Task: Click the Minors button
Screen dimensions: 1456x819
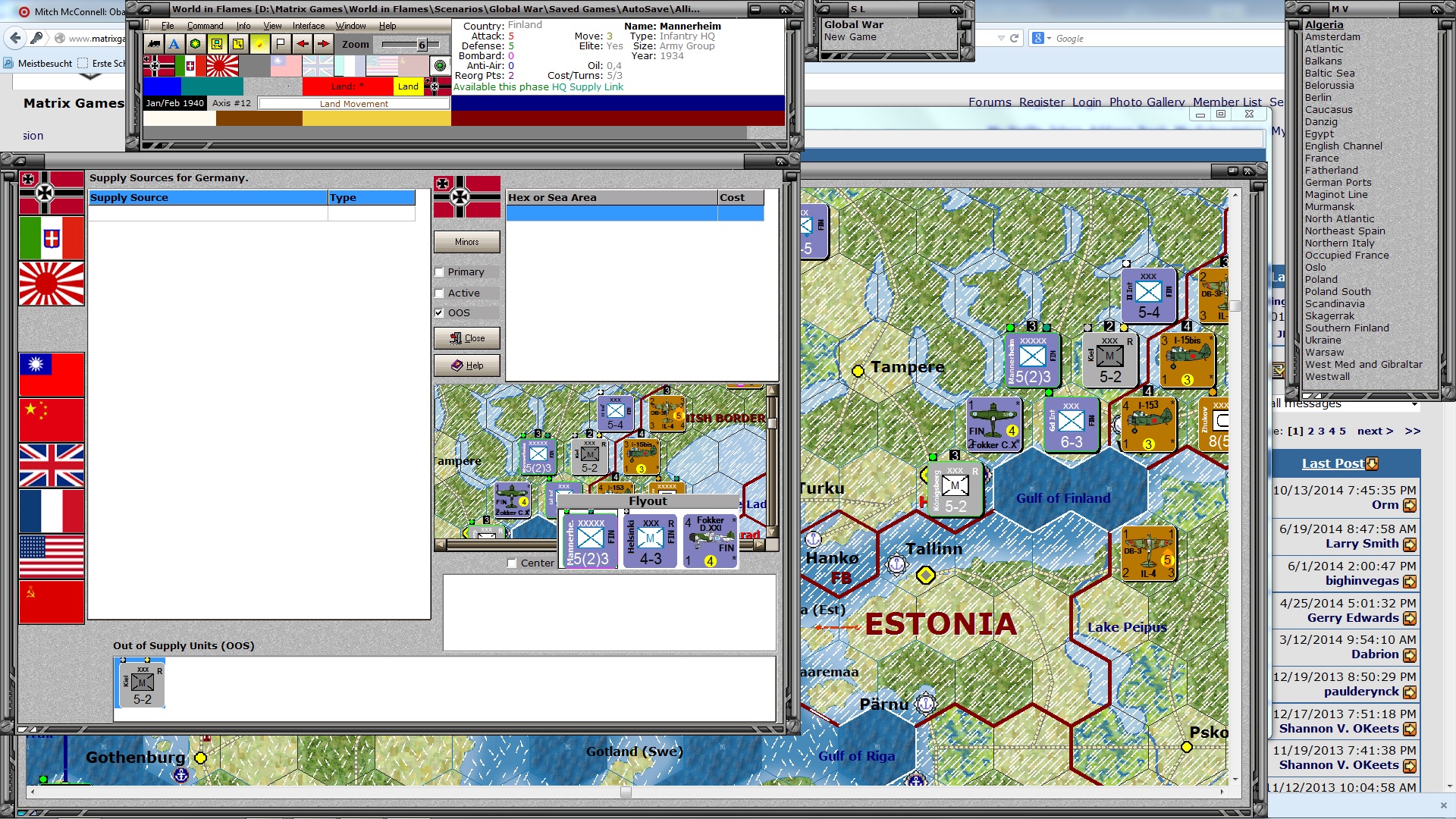Action: pos(467,242)
